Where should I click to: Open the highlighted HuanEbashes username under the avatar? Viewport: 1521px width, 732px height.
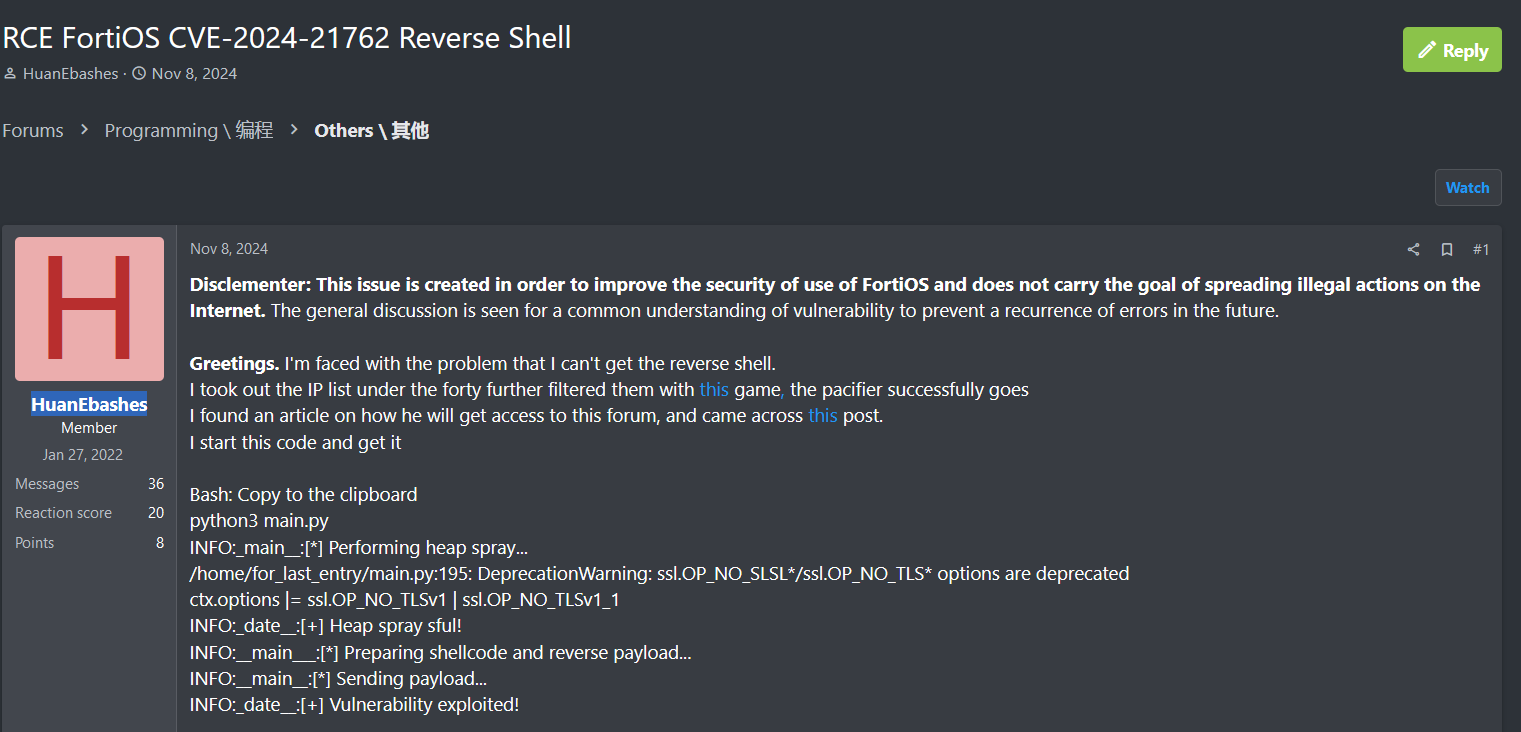click(89, 404)
